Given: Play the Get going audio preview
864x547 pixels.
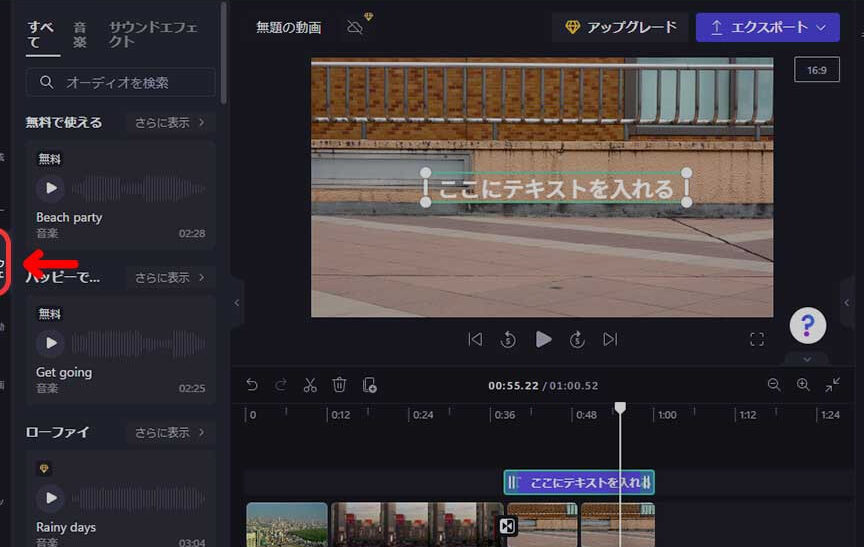Looking at the screenshot, I should click(x=51, y=343).
